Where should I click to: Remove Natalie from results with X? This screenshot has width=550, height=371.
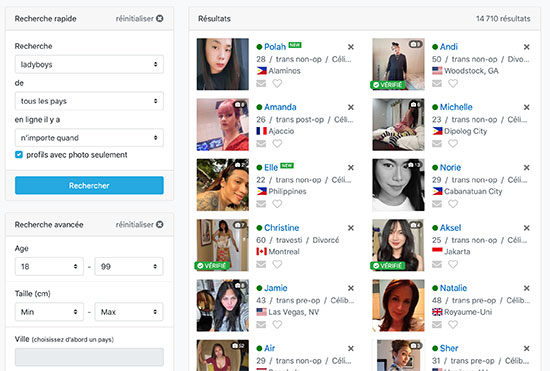click(526, 288)
